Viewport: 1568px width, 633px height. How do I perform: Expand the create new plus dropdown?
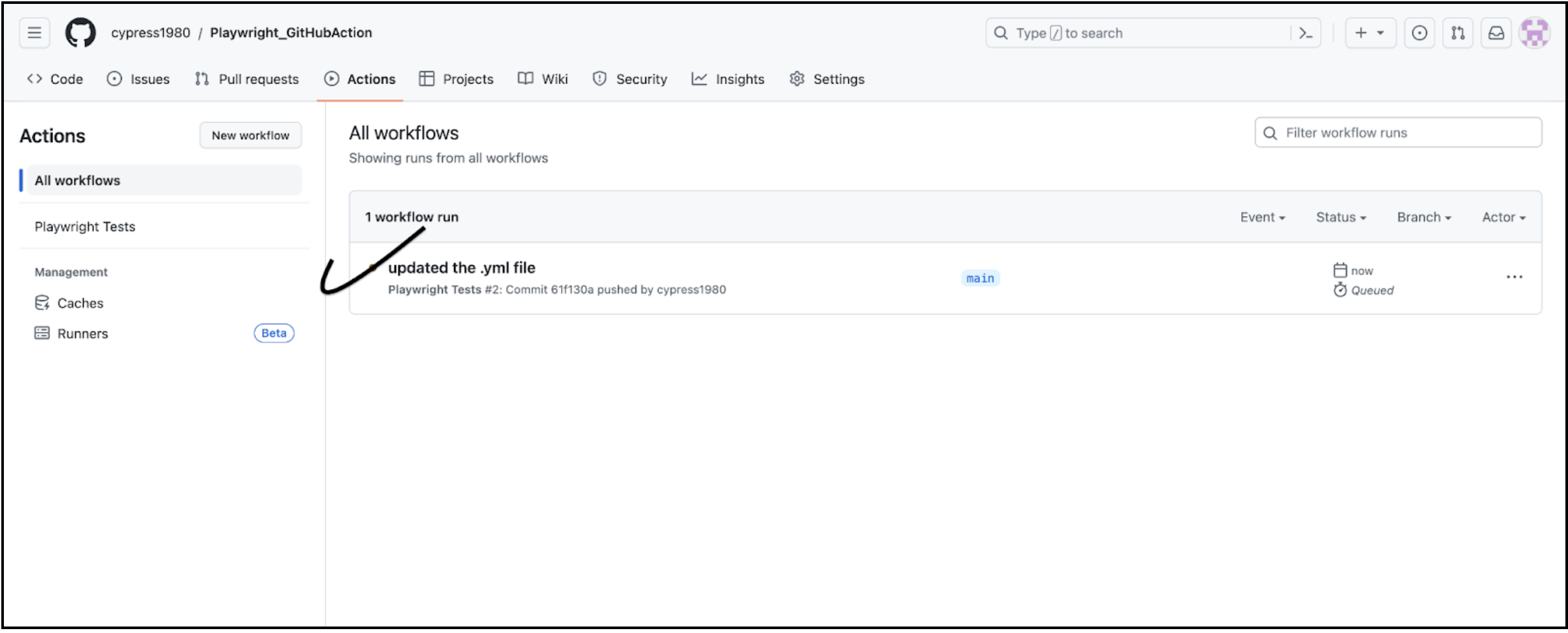[x=1370, y=33]
